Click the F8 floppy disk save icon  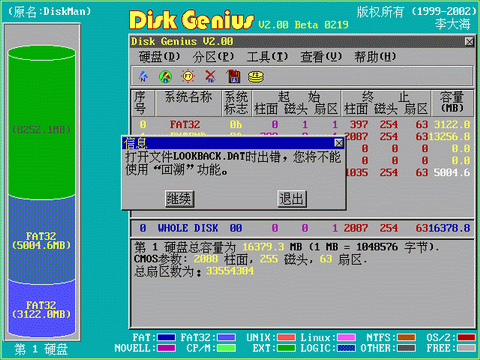click(234, 76)
